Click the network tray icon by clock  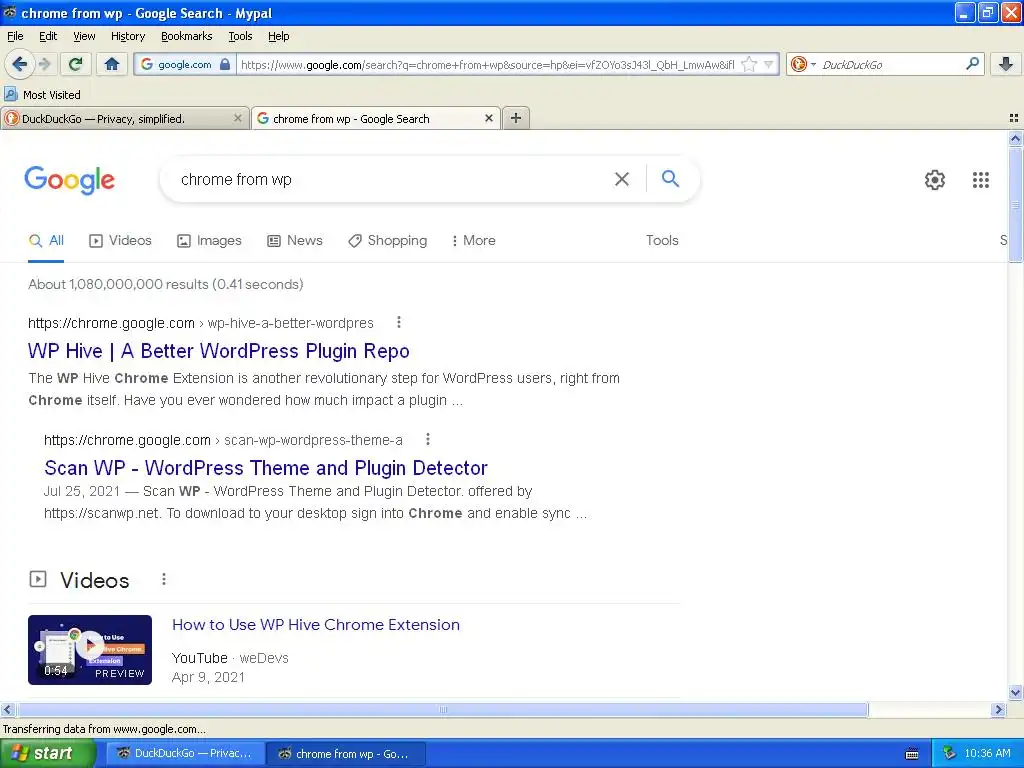pos(950,754)
